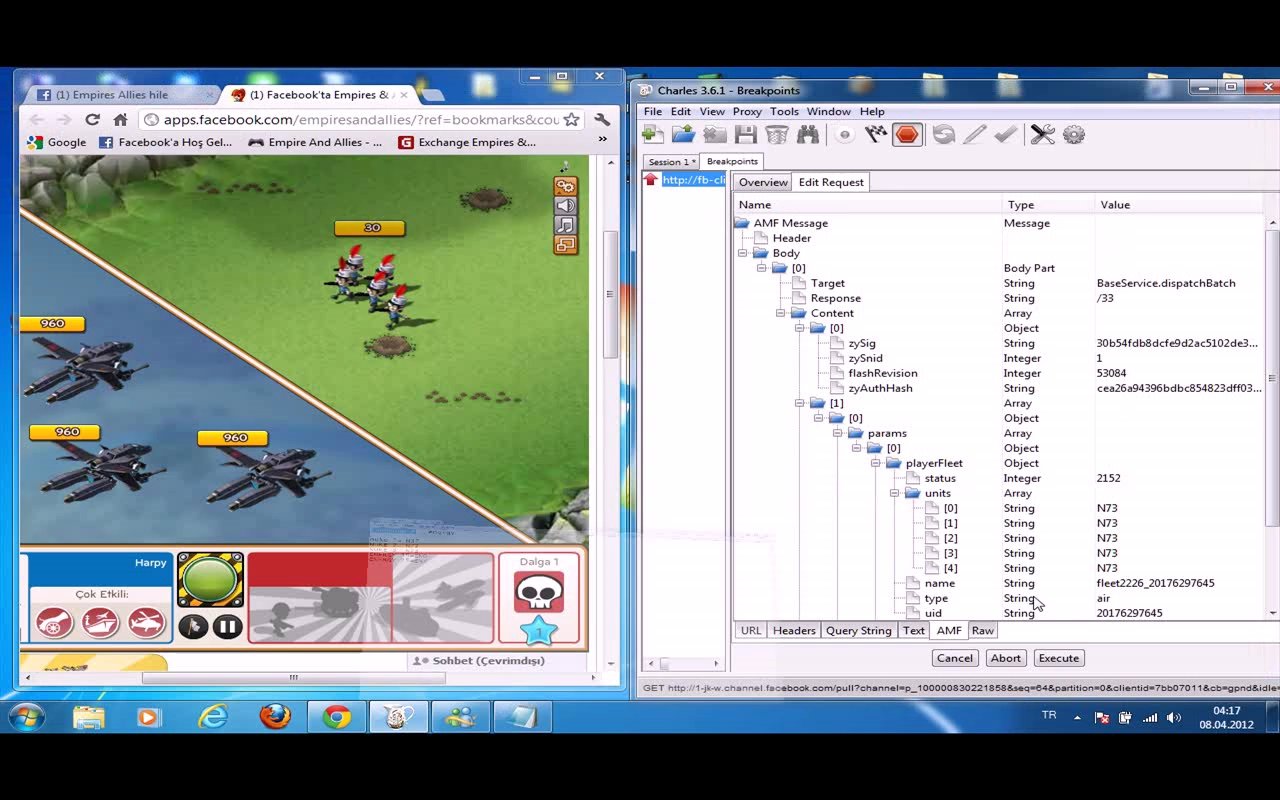The image size is (1280, 800).
Task: Switch to the Session 1 tab
Action: 670,161
